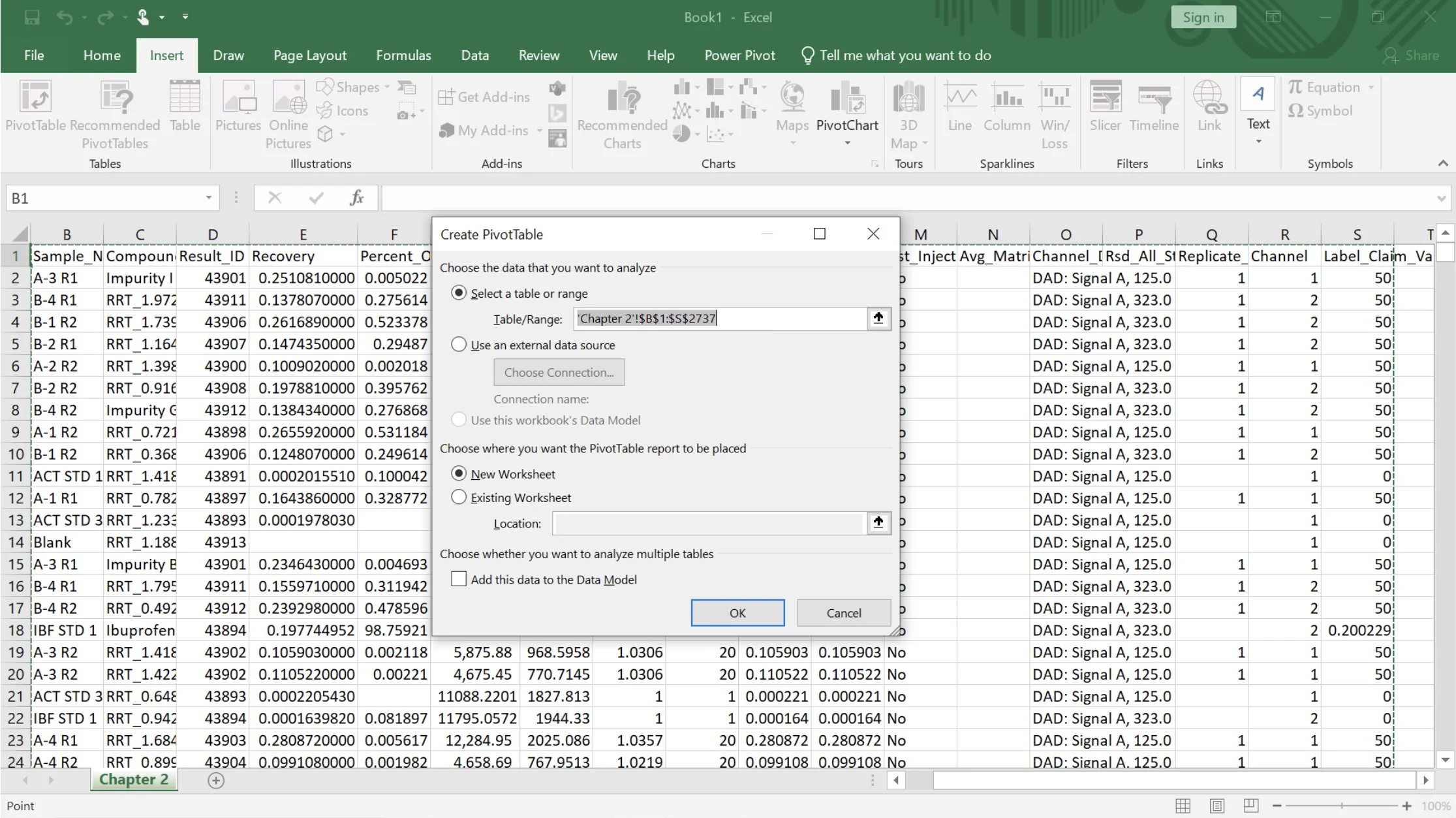The image size is (1456, 818).
Task: Open the Shapes gallery dropdown
Action: [x=386, y=86]
